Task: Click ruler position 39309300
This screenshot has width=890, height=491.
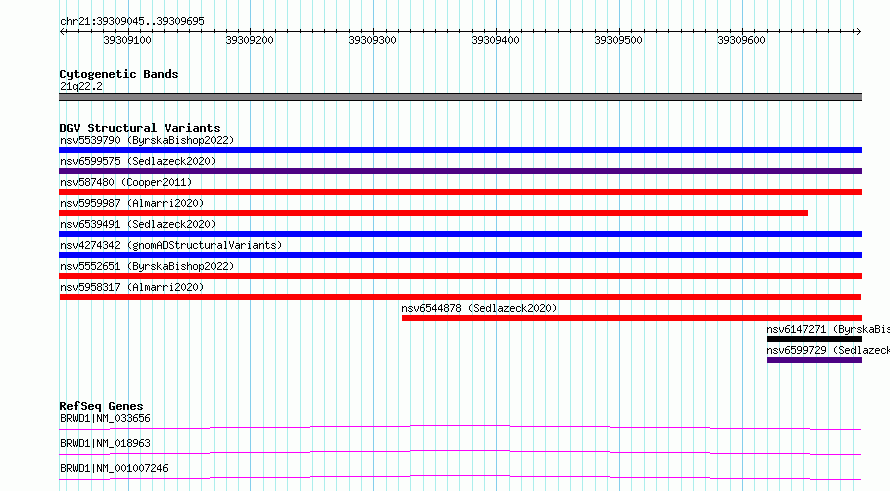Action: 372,40
